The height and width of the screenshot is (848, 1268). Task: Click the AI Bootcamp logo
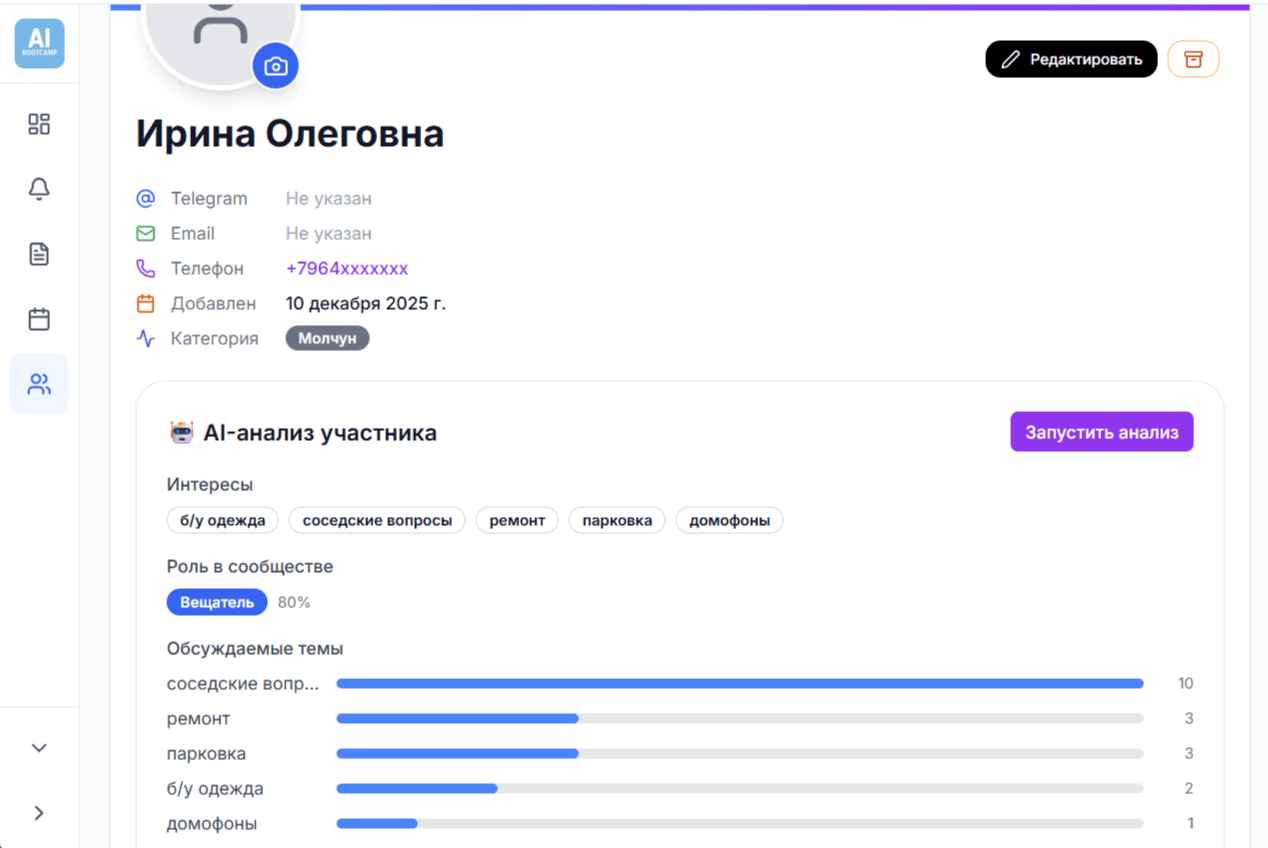pyautogui.click(x=38, y=43)
